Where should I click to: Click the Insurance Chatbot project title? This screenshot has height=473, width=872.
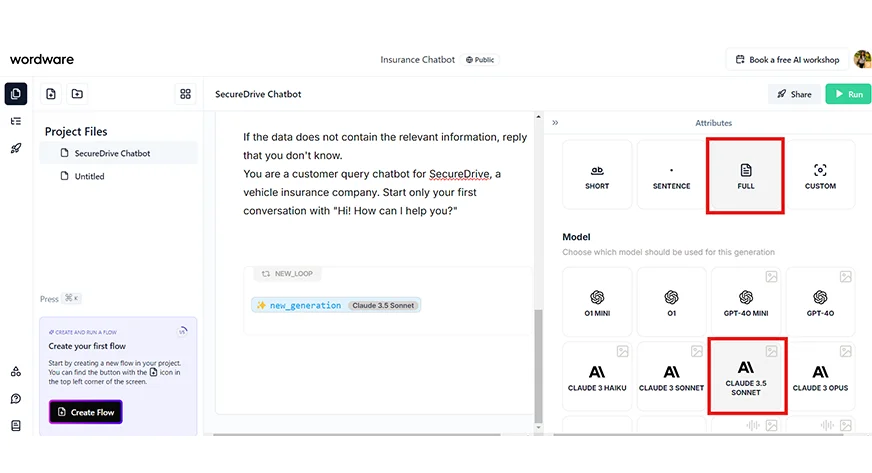coord(418,59)
